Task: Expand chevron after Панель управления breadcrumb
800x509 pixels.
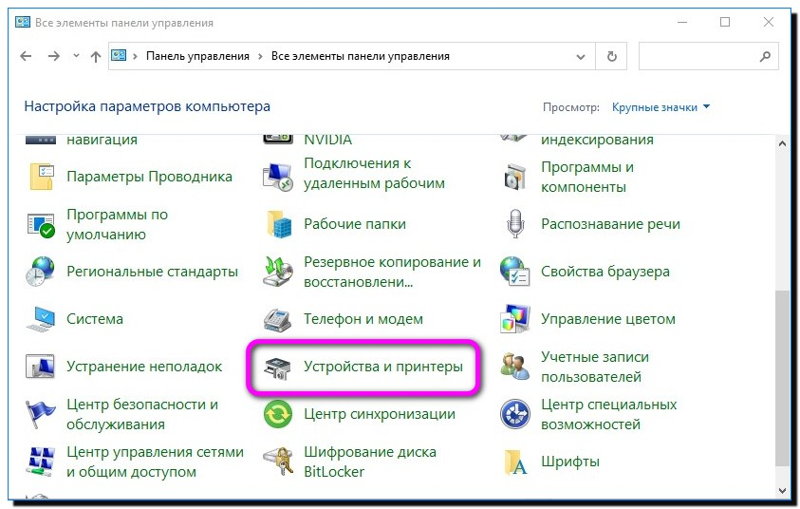Action: (260, 56)
